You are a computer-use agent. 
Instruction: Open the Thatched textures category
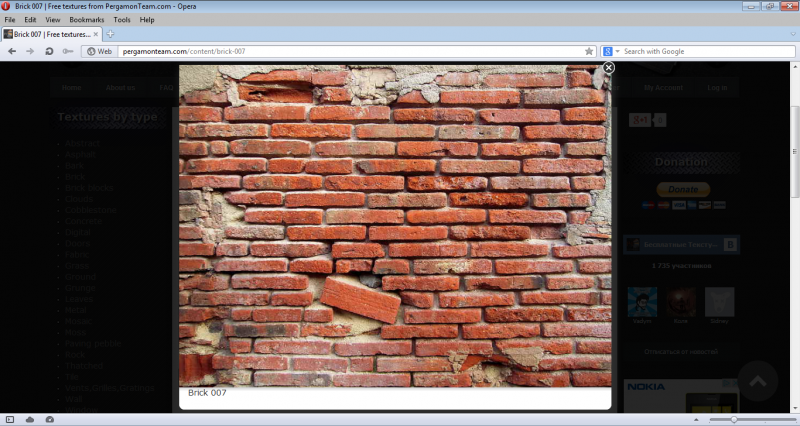tap(84, 366)
